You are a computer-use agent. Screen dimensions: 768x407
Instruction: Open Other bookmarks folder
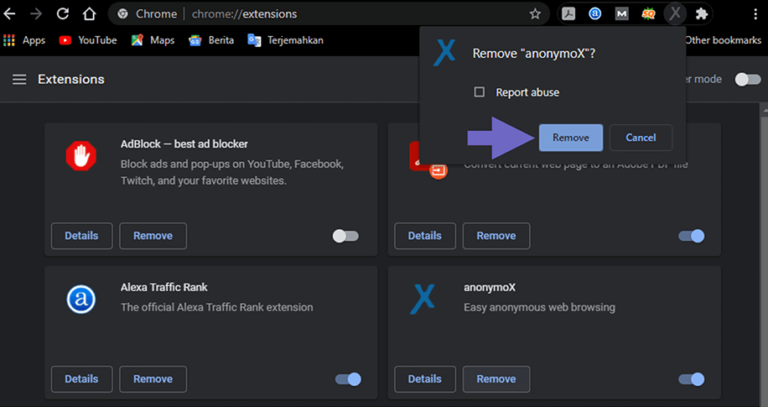click(722, 40)
